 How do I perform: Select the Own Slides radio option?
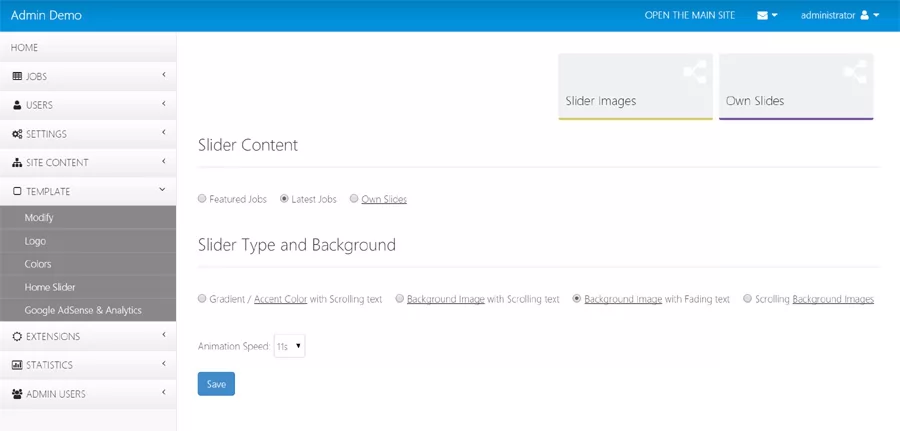354,199
